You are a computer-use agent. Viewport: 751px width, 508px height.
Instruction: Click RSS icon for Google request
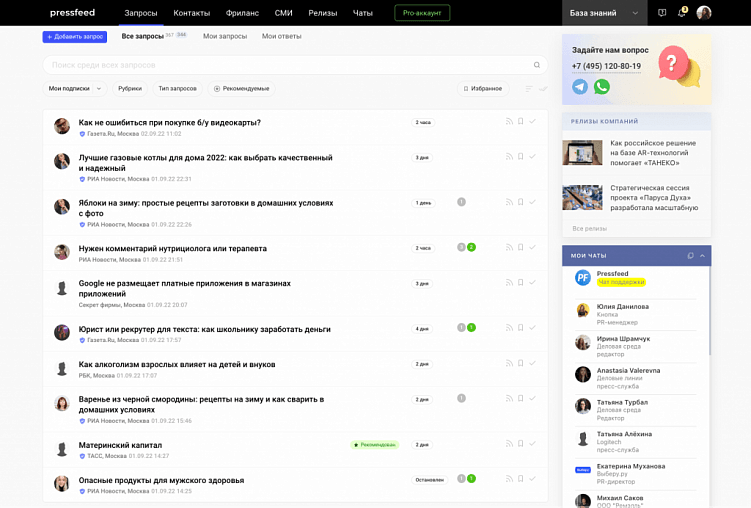point(509,282)
